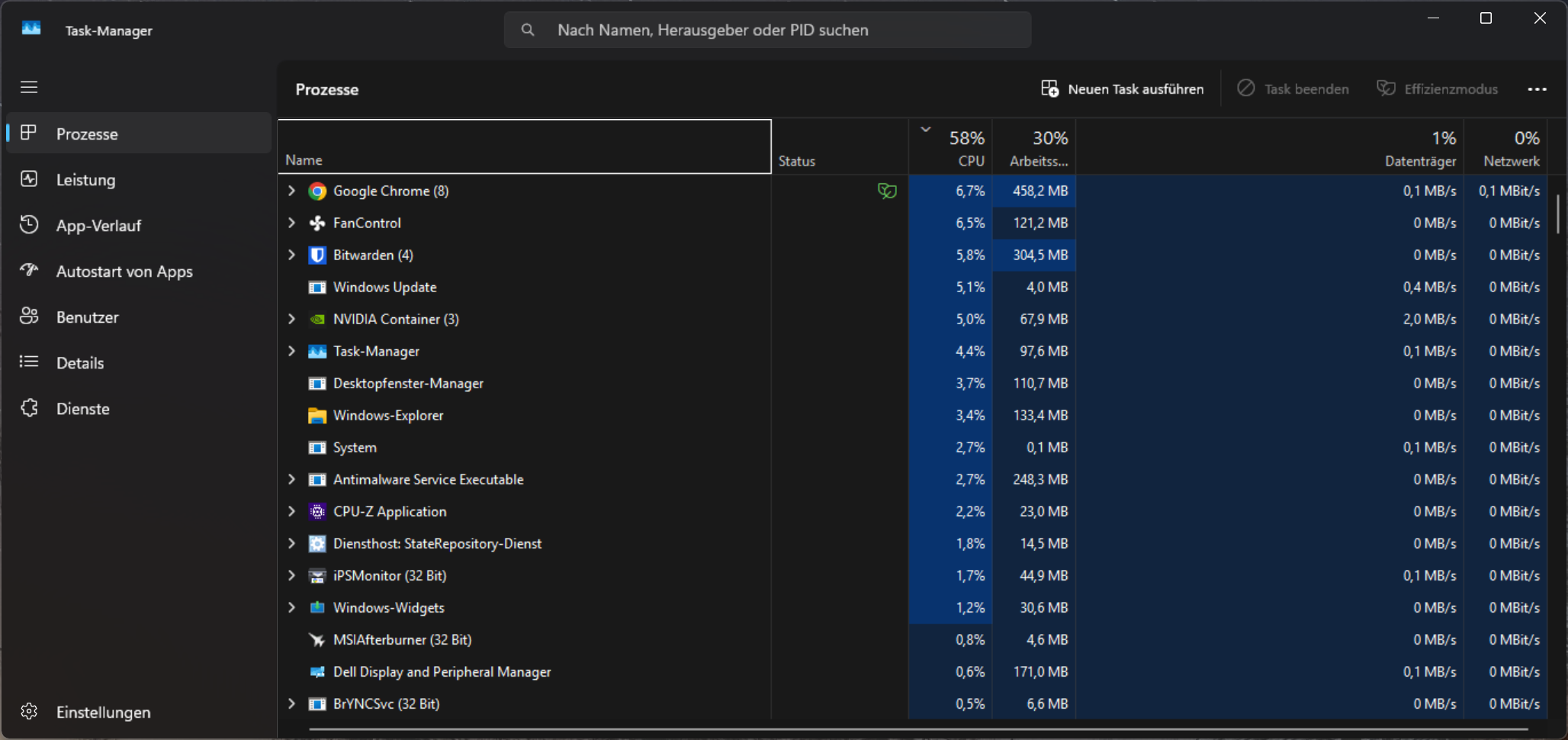Click Neuen Task ausführen
Viewport: 1568px width, 740px height.
pos(1123,89)
